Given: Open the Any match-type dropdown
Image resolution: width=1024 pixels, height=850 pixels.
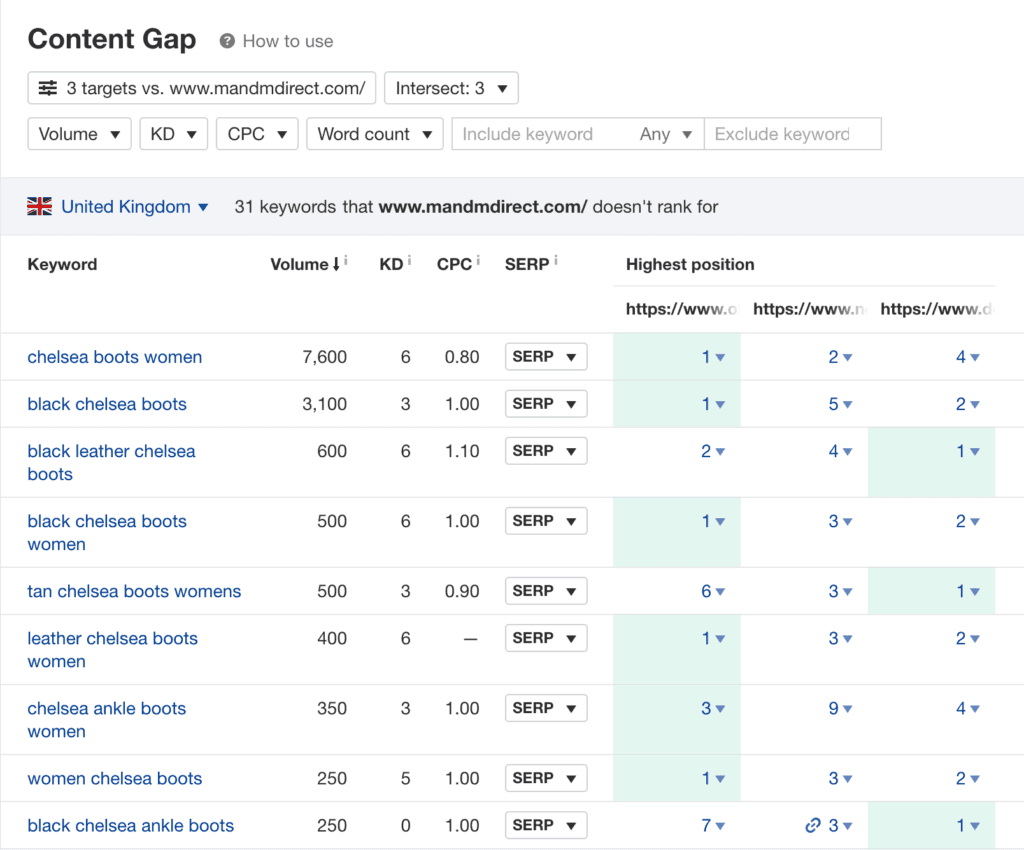Looking at the screenshot, I should (x=665, y=134).
